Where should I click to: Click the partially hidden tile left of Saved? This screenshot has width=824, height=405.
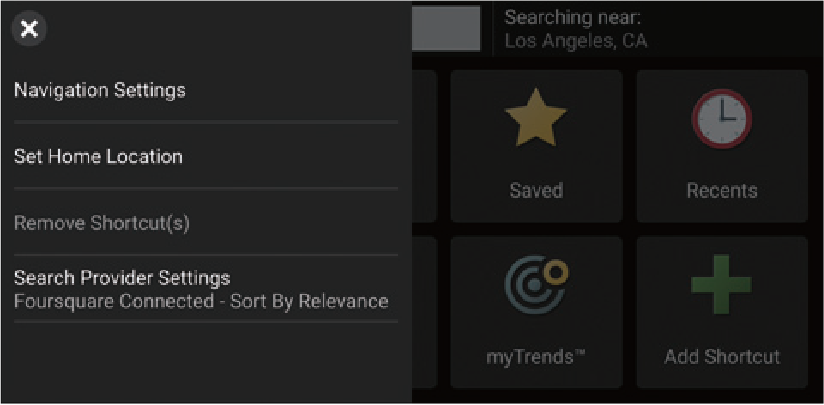click(x=425, y=145)
